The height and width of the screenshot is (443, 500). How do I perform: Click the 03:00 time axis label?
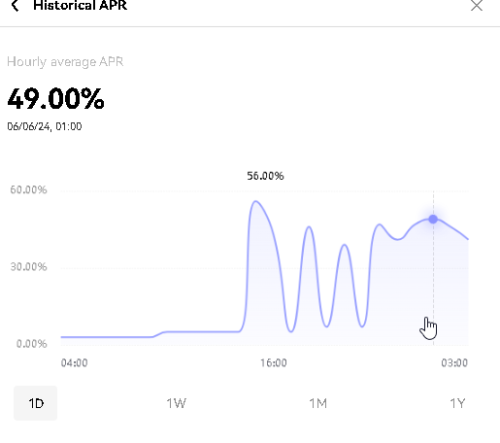[455, 363]
